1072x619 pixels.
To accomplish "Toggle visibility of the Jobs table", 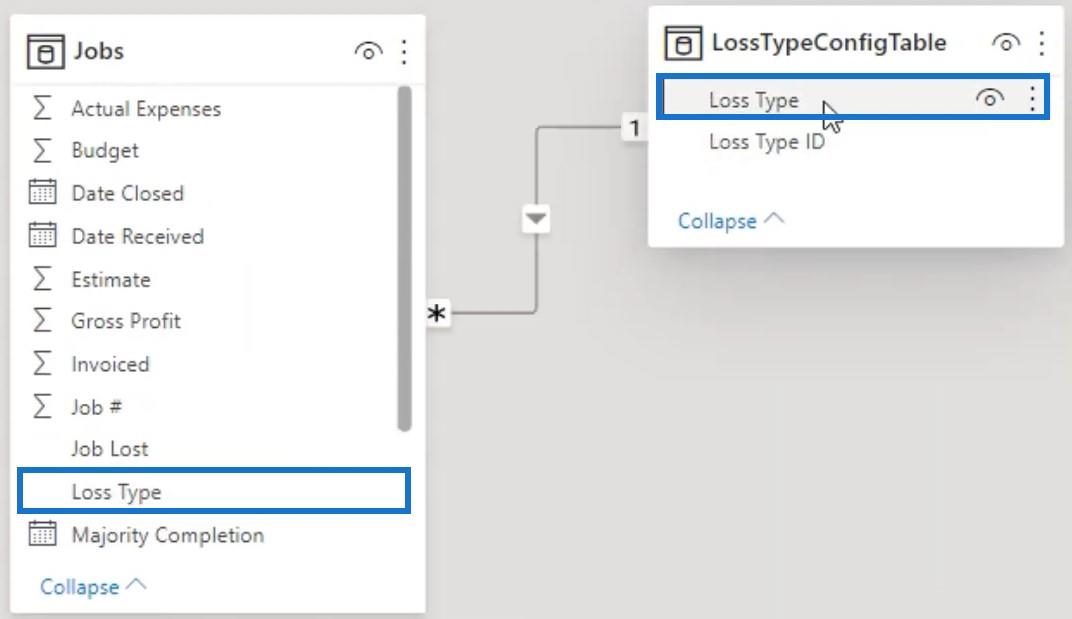I will pos(368,51).
